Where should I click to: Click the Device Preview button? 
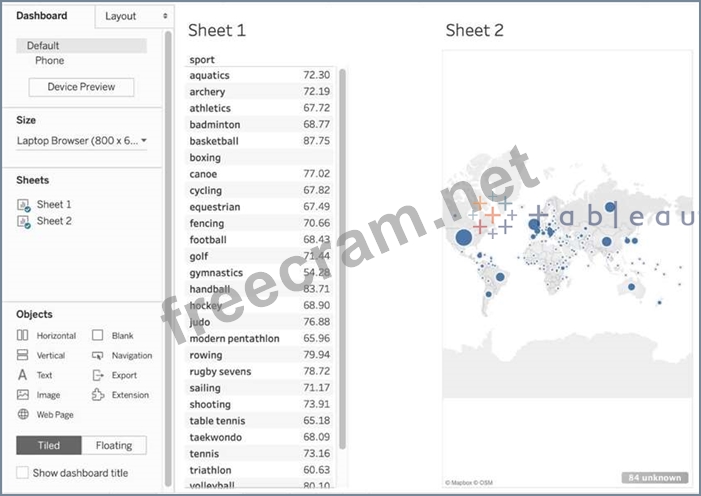[81, 87]
